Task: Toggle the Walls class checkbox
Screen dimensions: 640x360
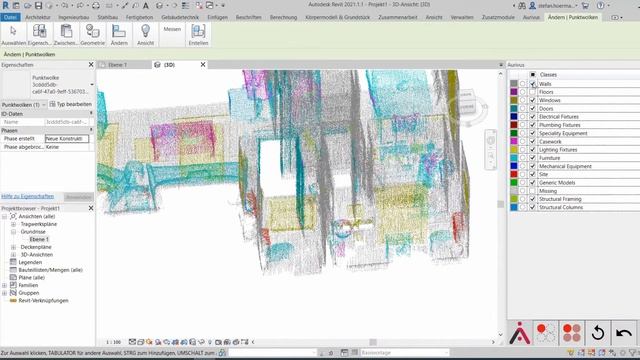Action: coord(532,84)
